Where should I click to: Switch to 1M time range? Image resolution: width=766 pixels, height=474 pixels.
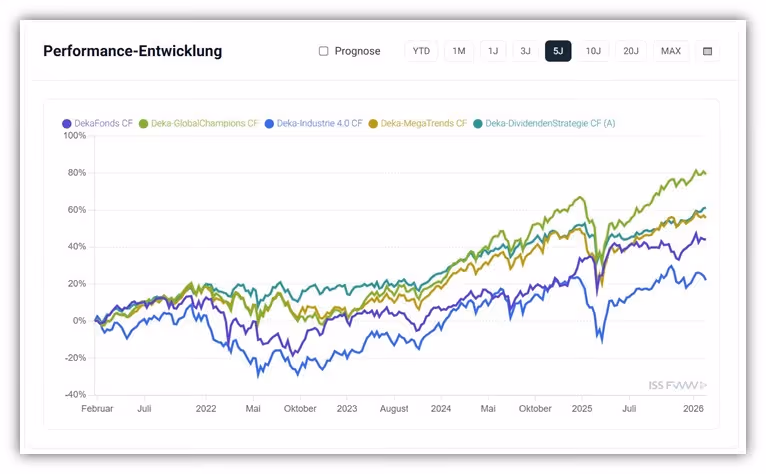coord(459,51)
